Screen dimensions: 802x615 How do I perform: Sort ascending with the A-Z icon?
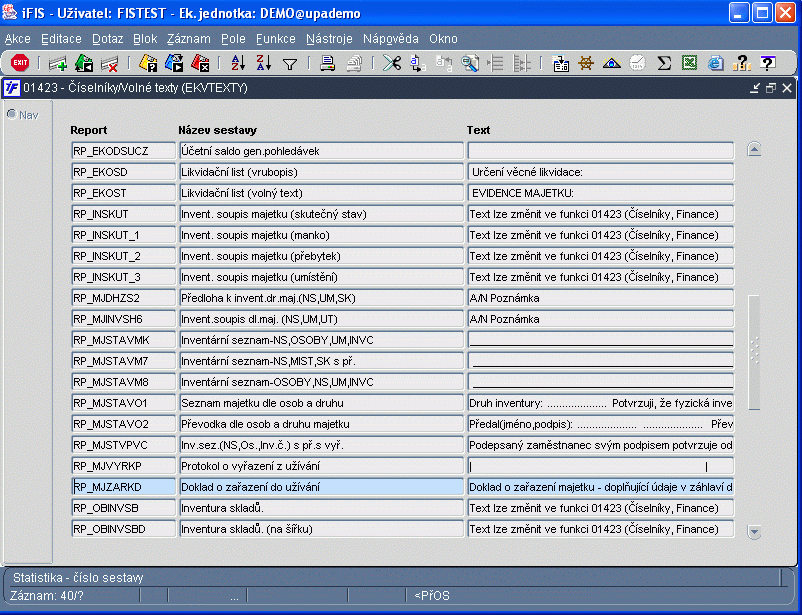click(x=238, y=63)
